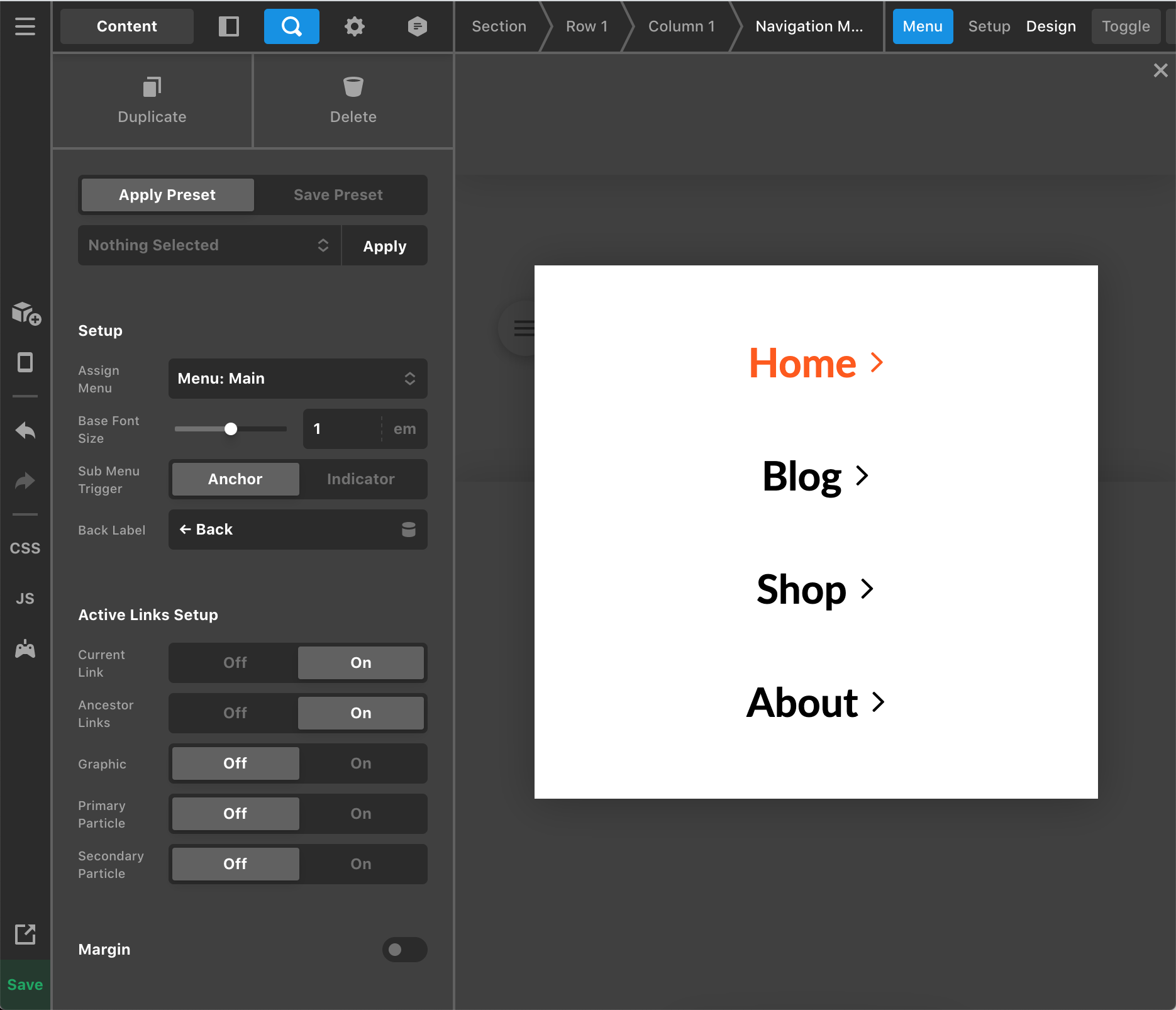The width and height of the screenshot is (1176, 1010).
Task: Select the Apply Preset tab
Action: (x=167, y=195)
